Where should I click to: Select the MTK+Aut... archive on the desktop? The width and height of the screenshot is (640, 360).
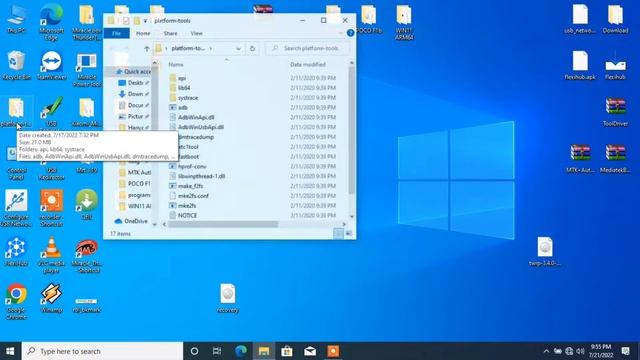[580, 158]
